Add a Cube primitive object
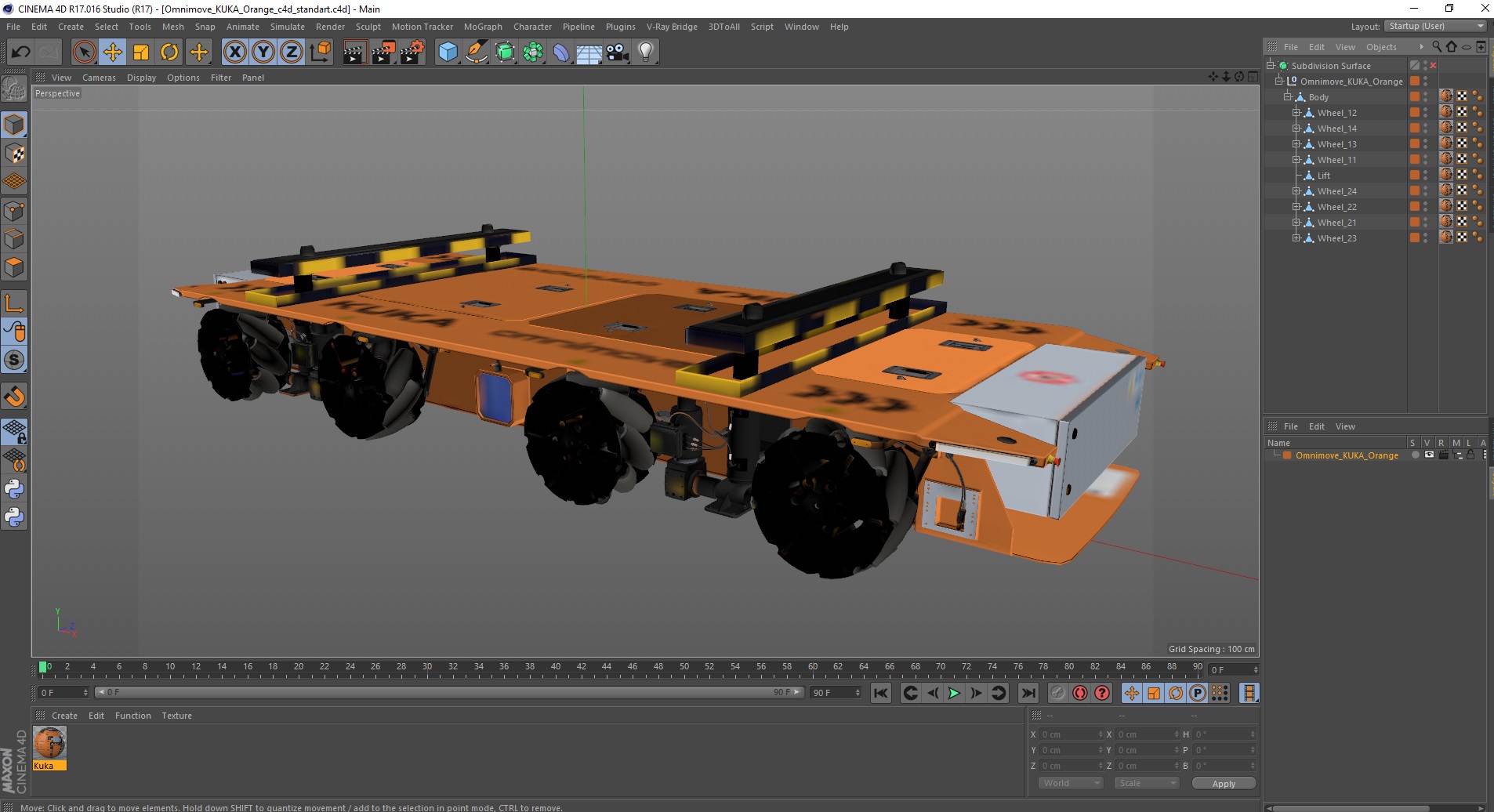Screen dimensions: 1494x812 (448, 53)
